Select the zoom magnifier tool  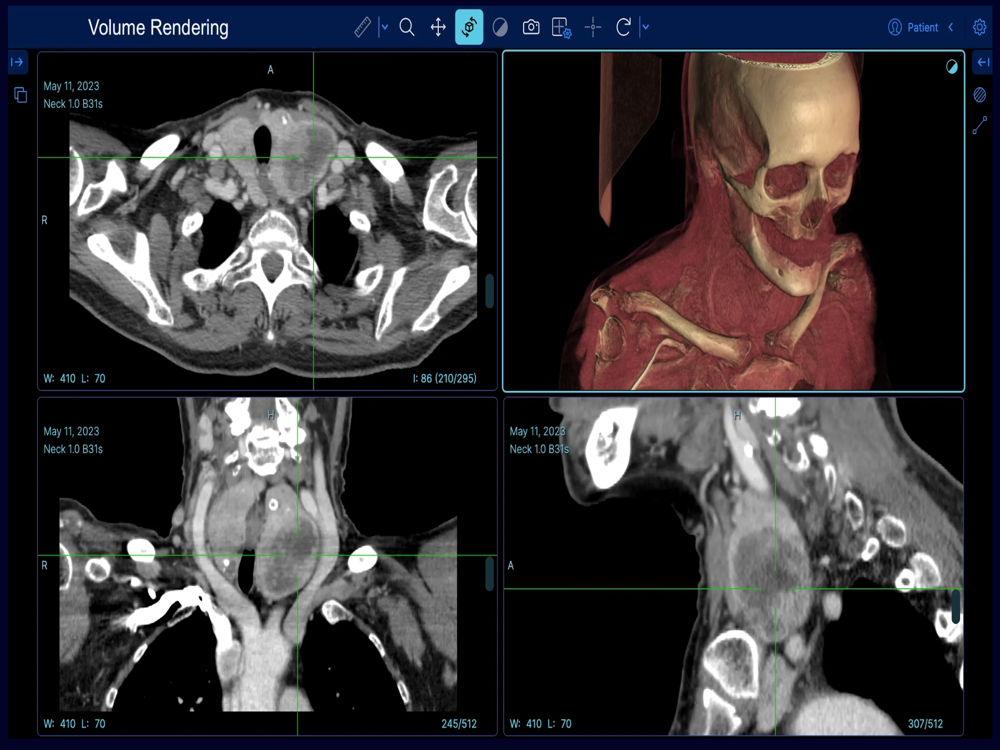407,27
